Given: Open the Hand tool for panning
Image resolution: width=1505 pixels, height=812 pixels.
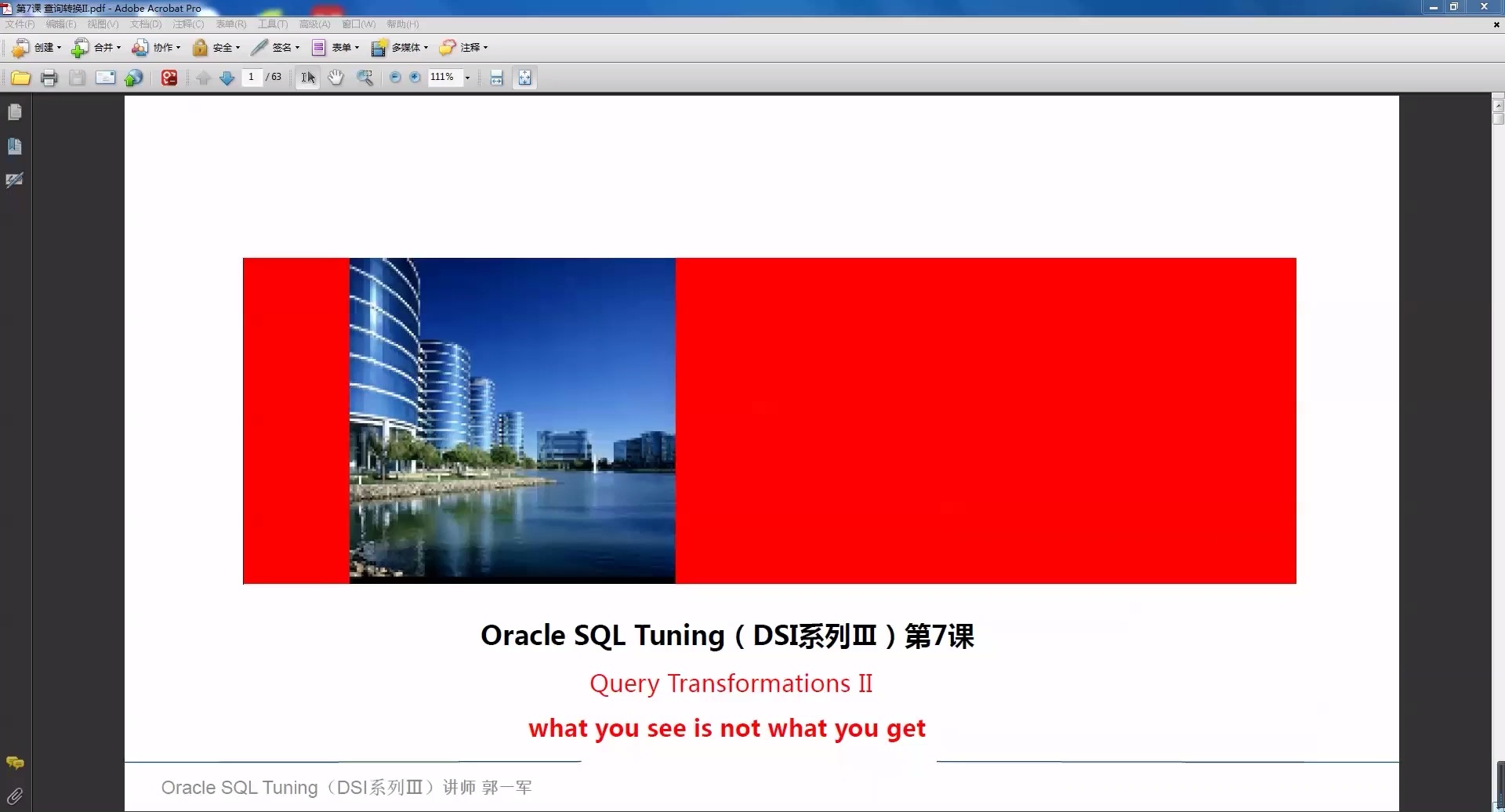Looking at the screenshot, I should [335, 77].
